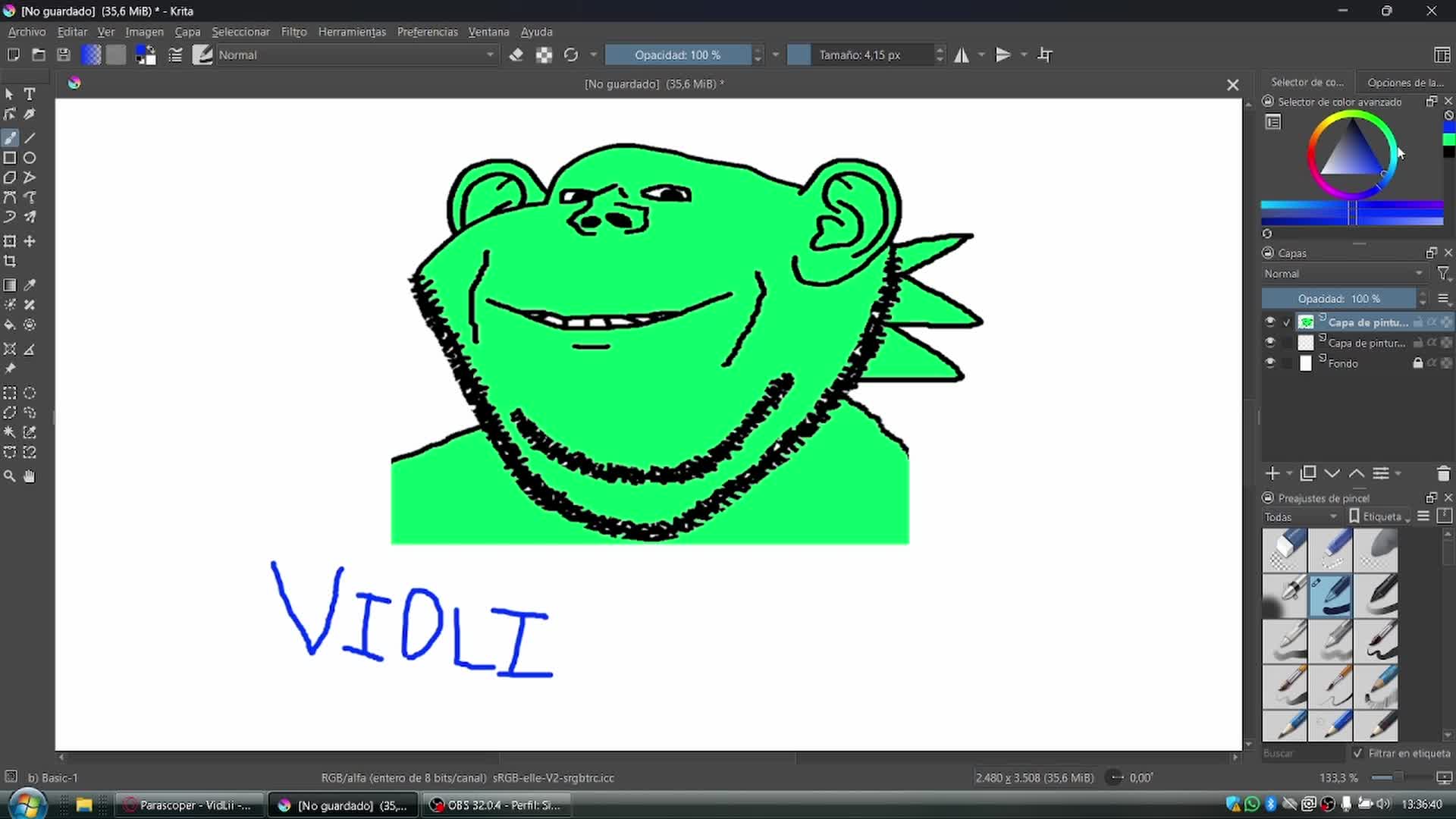This screenshot has height=819, width=1456.
Task: Select the Pan hand tool
Action: click(30, 476)
